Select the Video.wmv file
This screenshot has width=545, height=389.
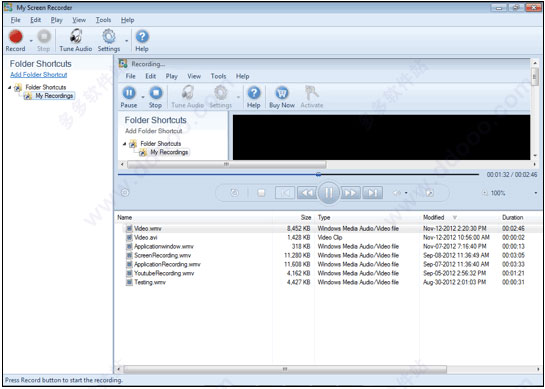[148, 229]
